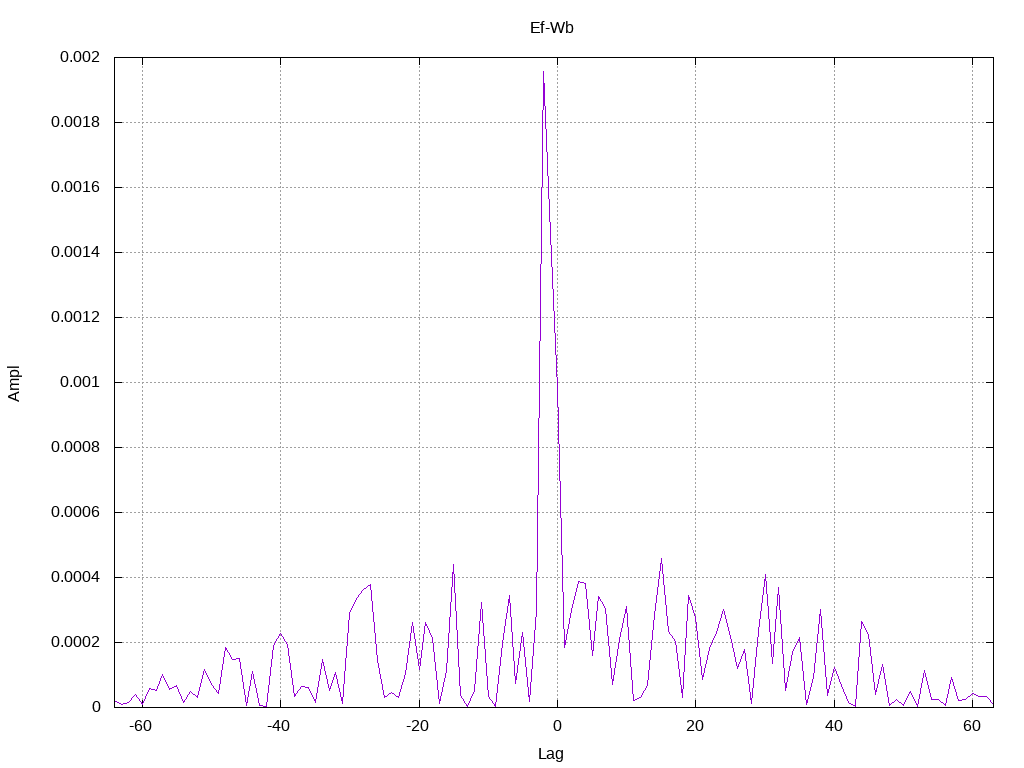Click the x-axis tick 60
Screen dimensions: 1024x768
click(x=972, y=726)
